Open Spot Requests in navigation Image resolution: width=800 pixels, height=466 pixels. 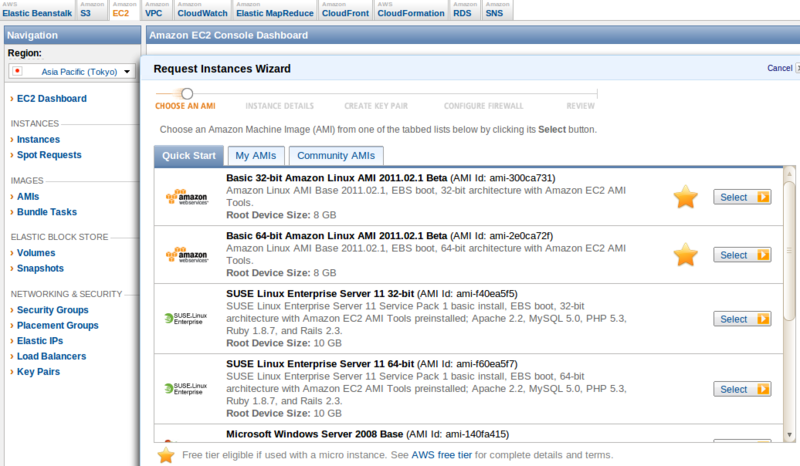tap(49, 155)
